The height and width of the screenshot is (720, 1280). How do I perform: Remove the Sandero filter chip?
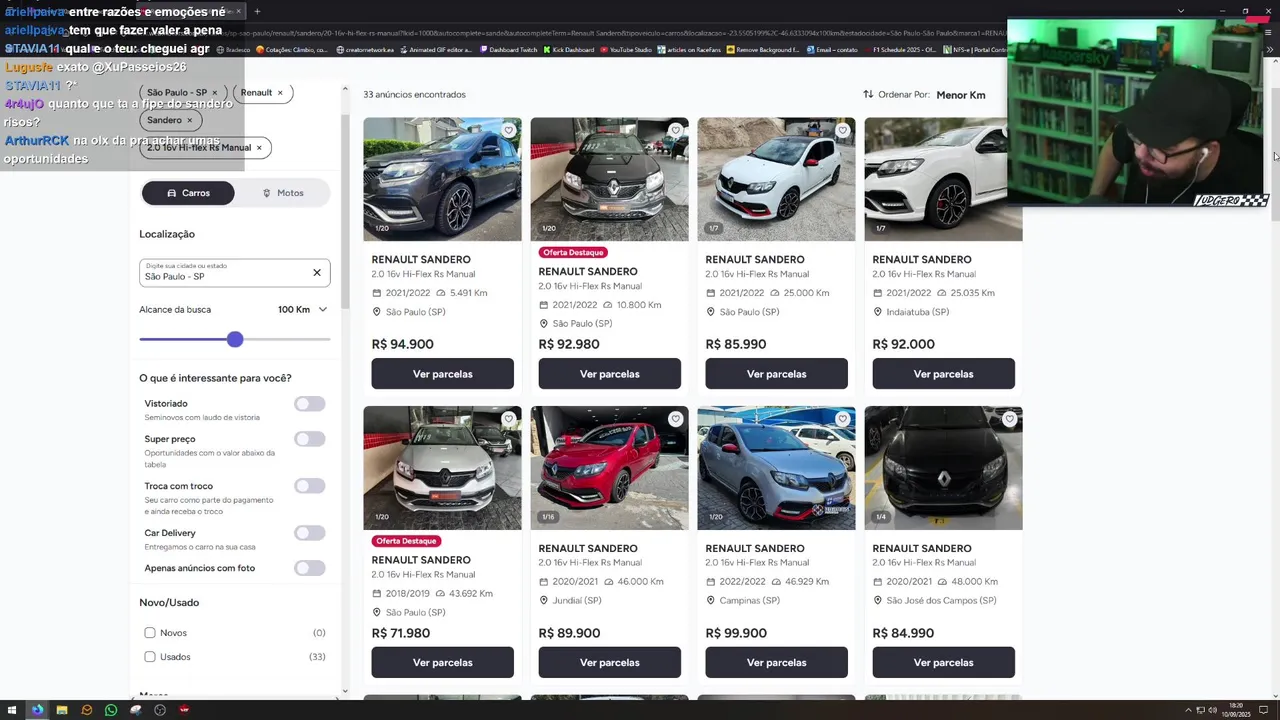pyautogui.click(x=189, y=120)
